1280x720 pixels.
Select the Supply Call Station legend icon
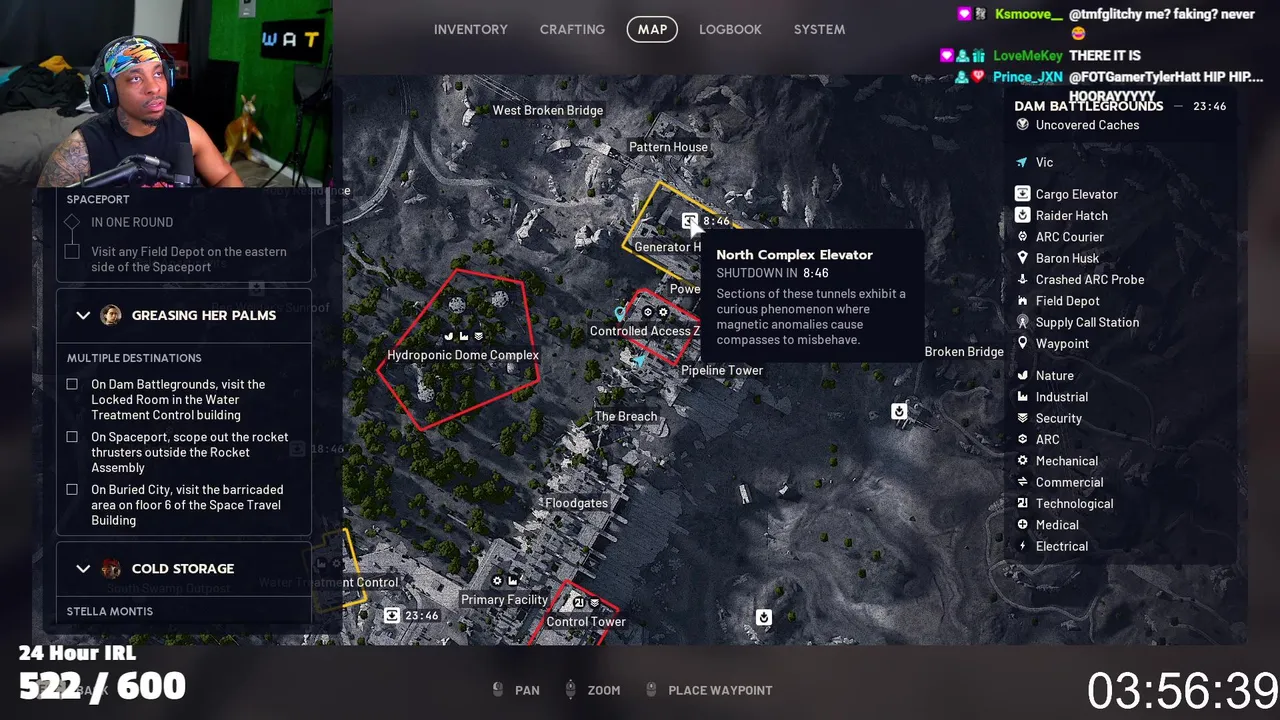click(1022, 322)
